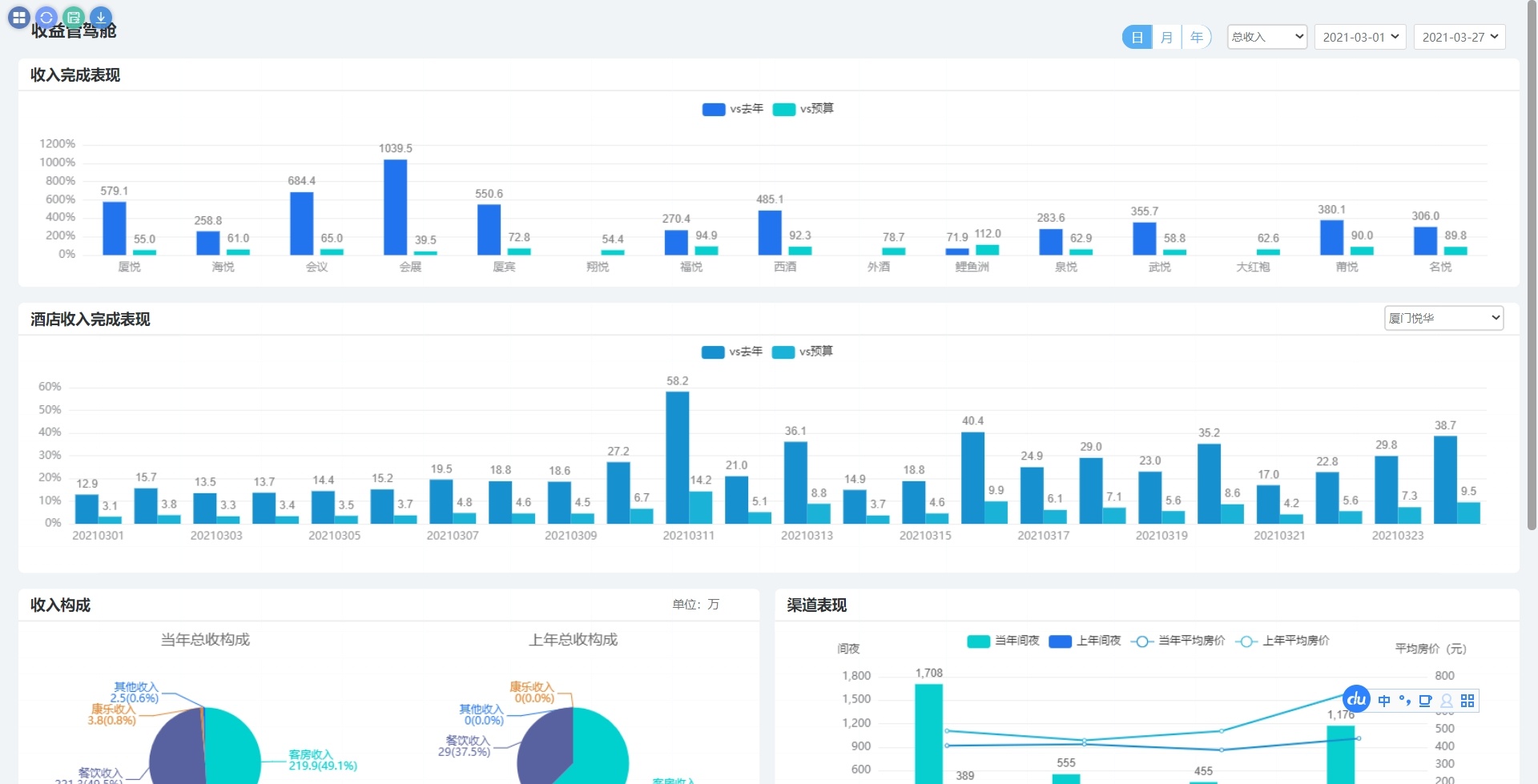Switch to 日 (day) granularity
The image size is (1538, 784).
(x=1137, y=37)
